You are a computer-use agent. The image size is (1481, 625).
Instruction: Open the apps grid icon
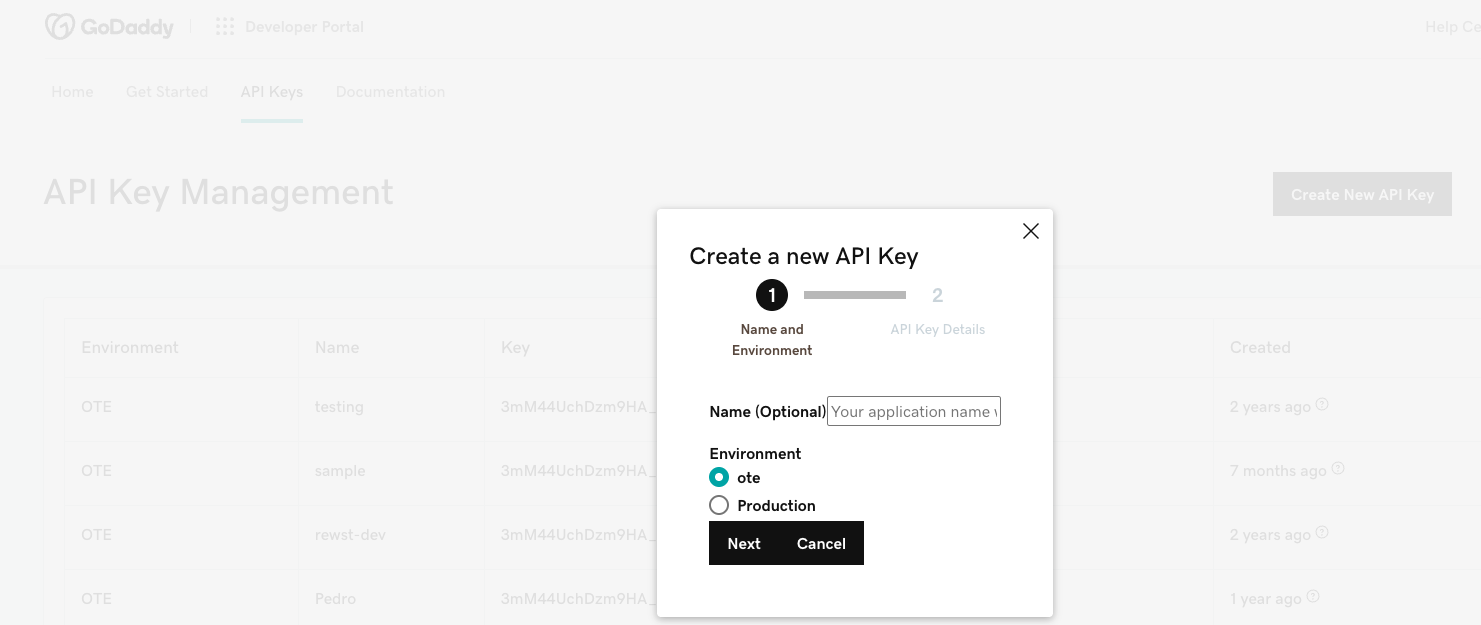[225, 27]
